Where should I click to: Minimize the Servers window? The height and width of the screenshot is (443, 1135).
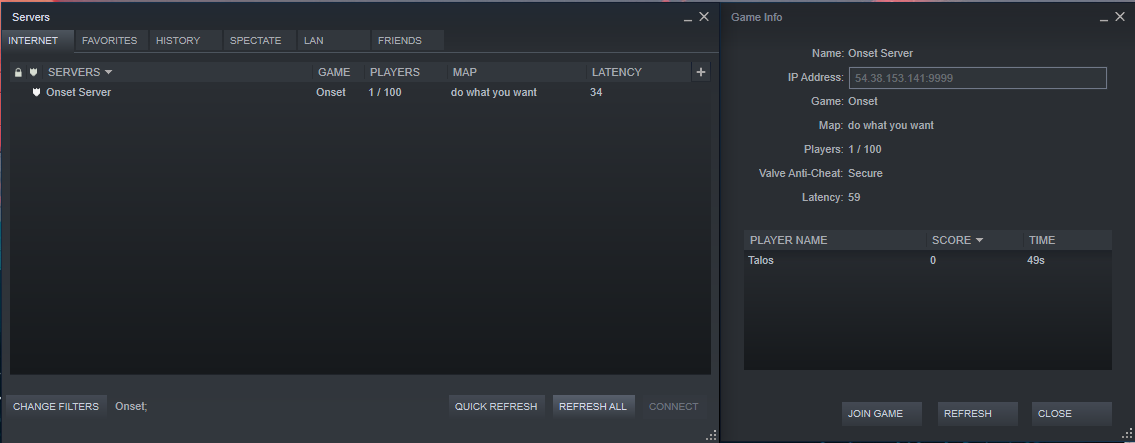point(688,18)
